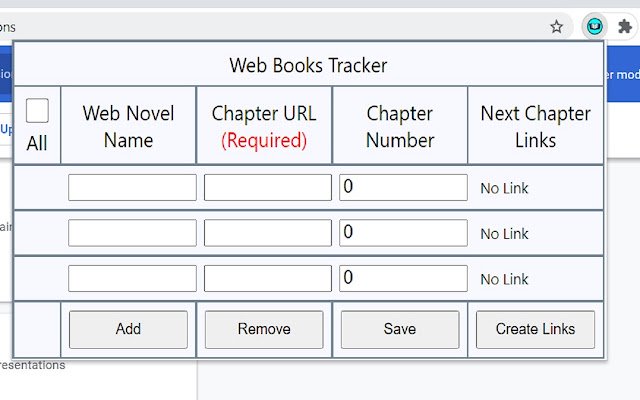Save the tracker entries
Screen dimensions: 640x400
[400, 329]
